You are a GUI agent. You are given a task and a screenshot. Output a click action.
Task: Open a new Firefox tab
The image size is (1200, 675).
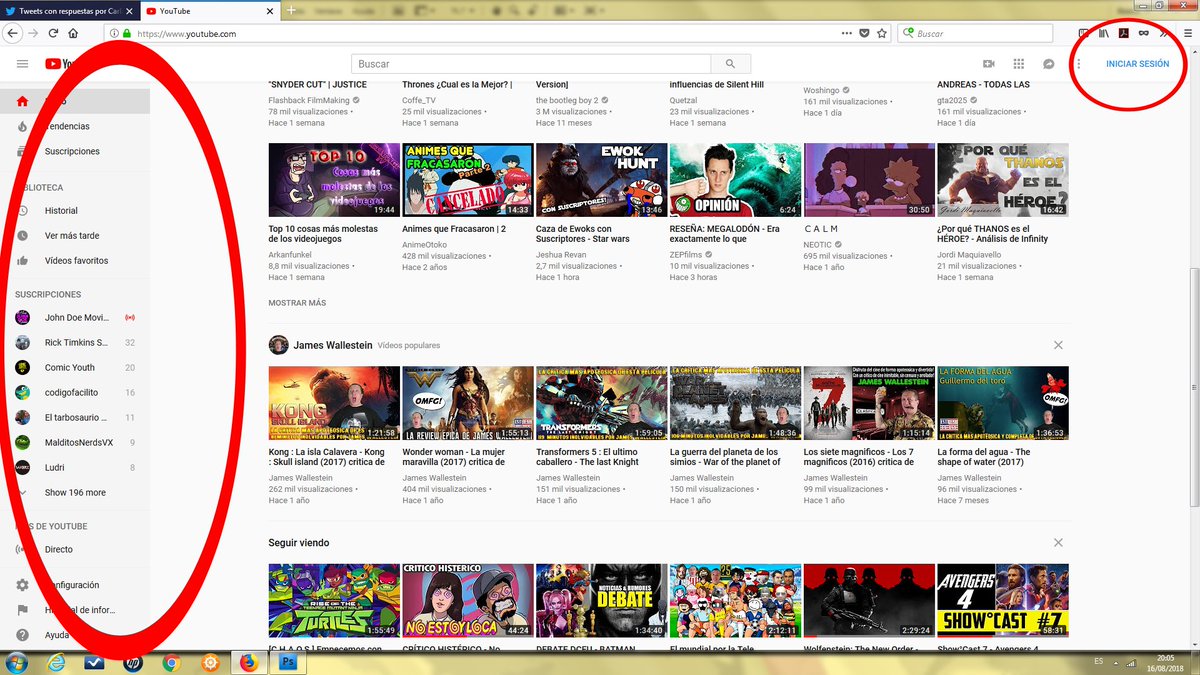click(x=291, y=10)
